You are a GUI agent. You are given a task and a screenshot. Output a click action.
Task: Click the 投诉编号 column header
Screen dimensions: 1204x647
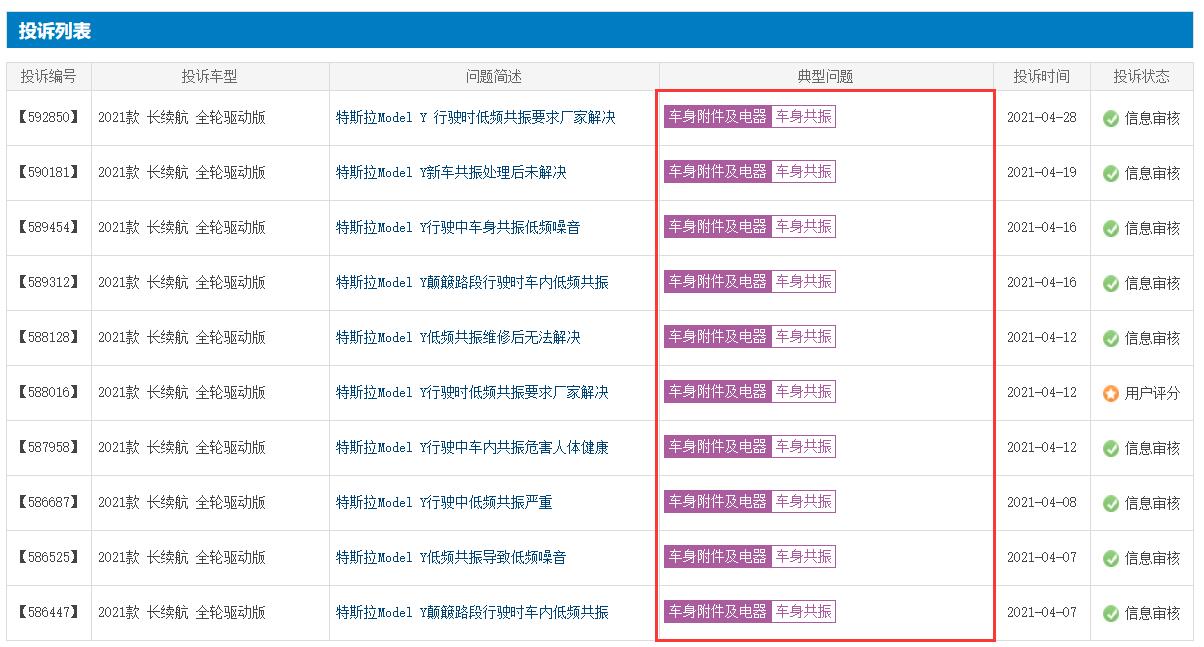click(x=49, y=77)
